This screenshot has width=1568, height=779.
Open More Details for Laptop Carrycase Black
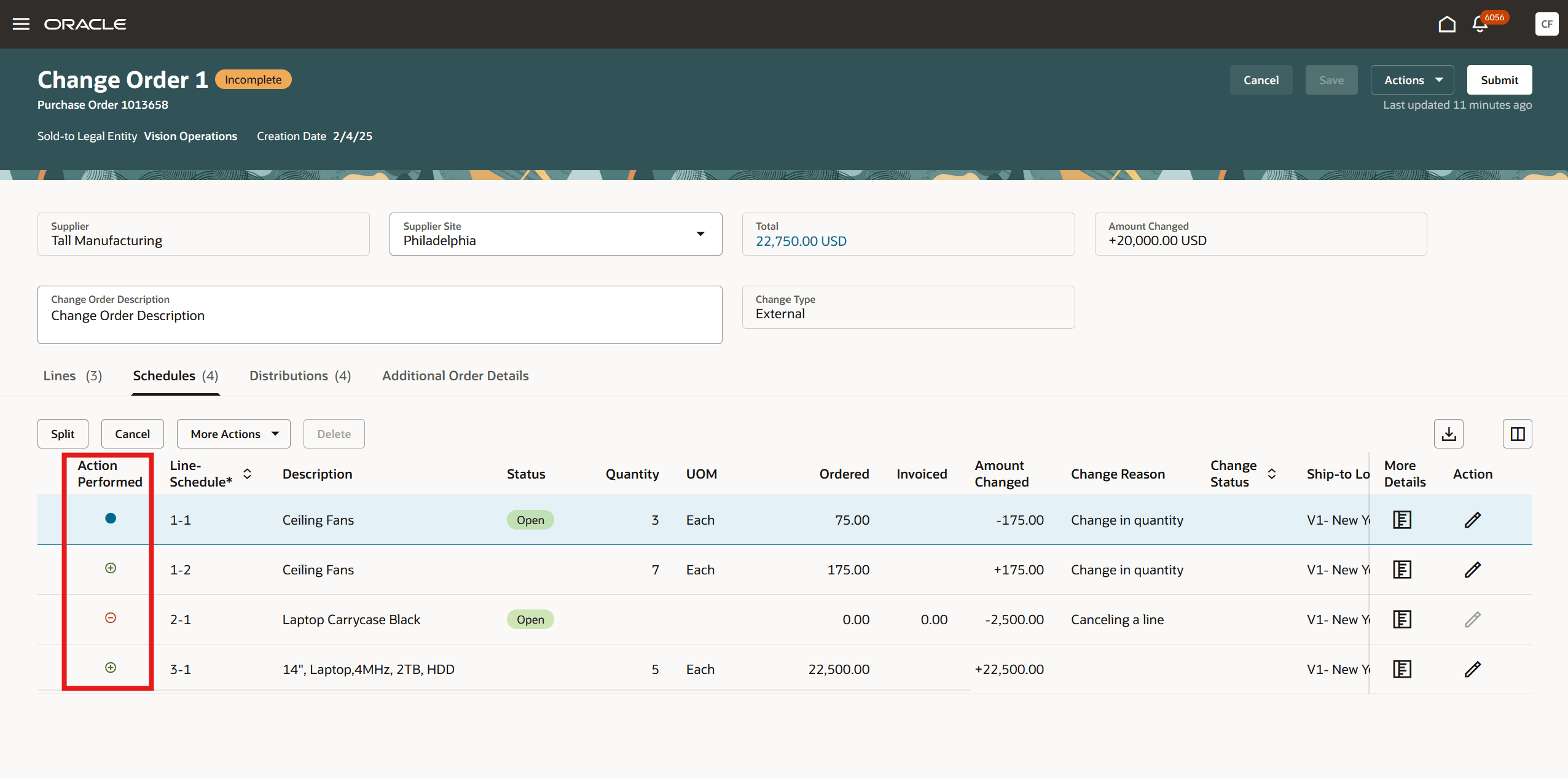point(1401,619)
